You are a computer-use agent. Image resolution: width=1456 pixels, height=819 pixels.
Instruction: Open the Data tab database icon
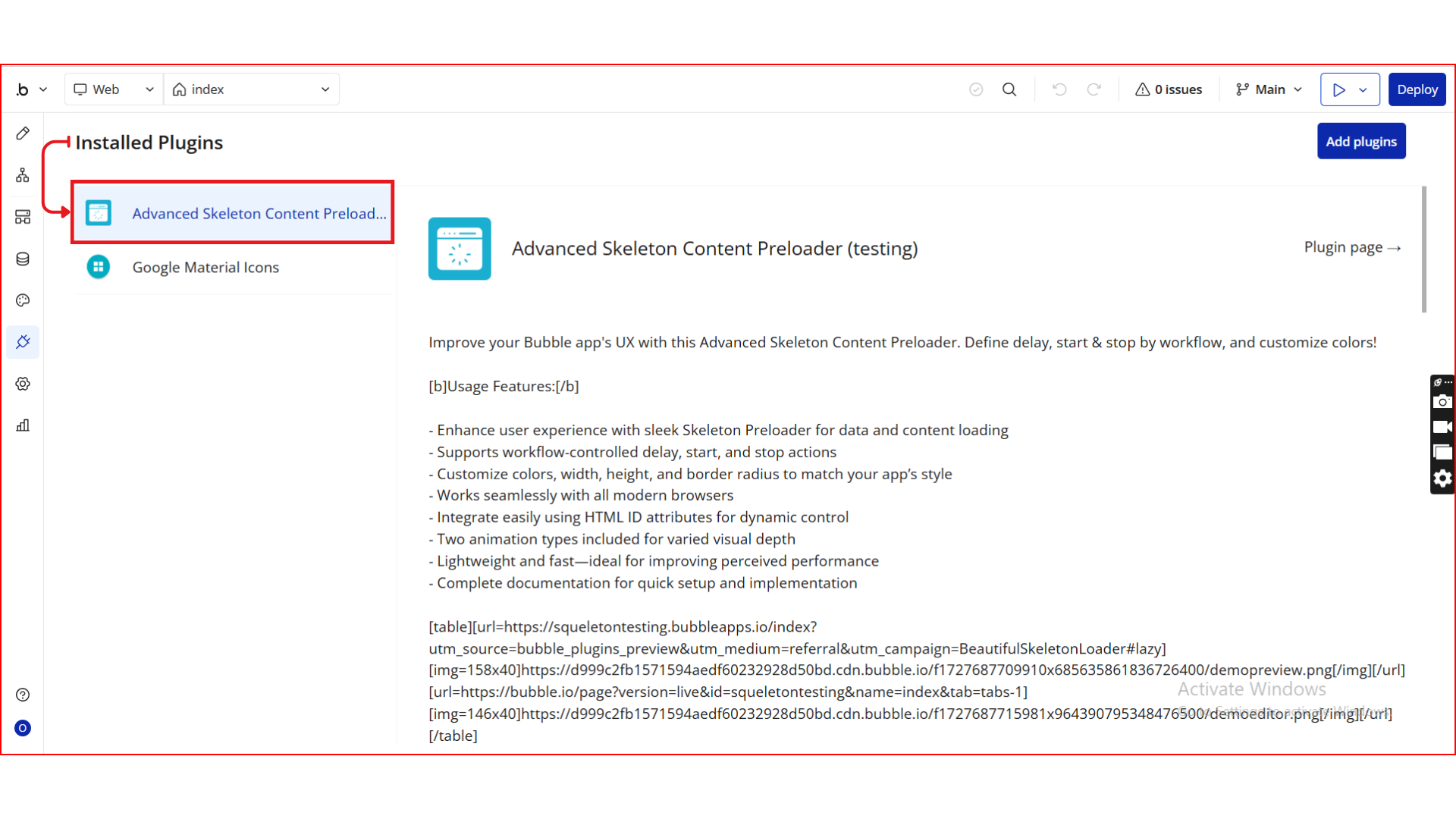23,259
